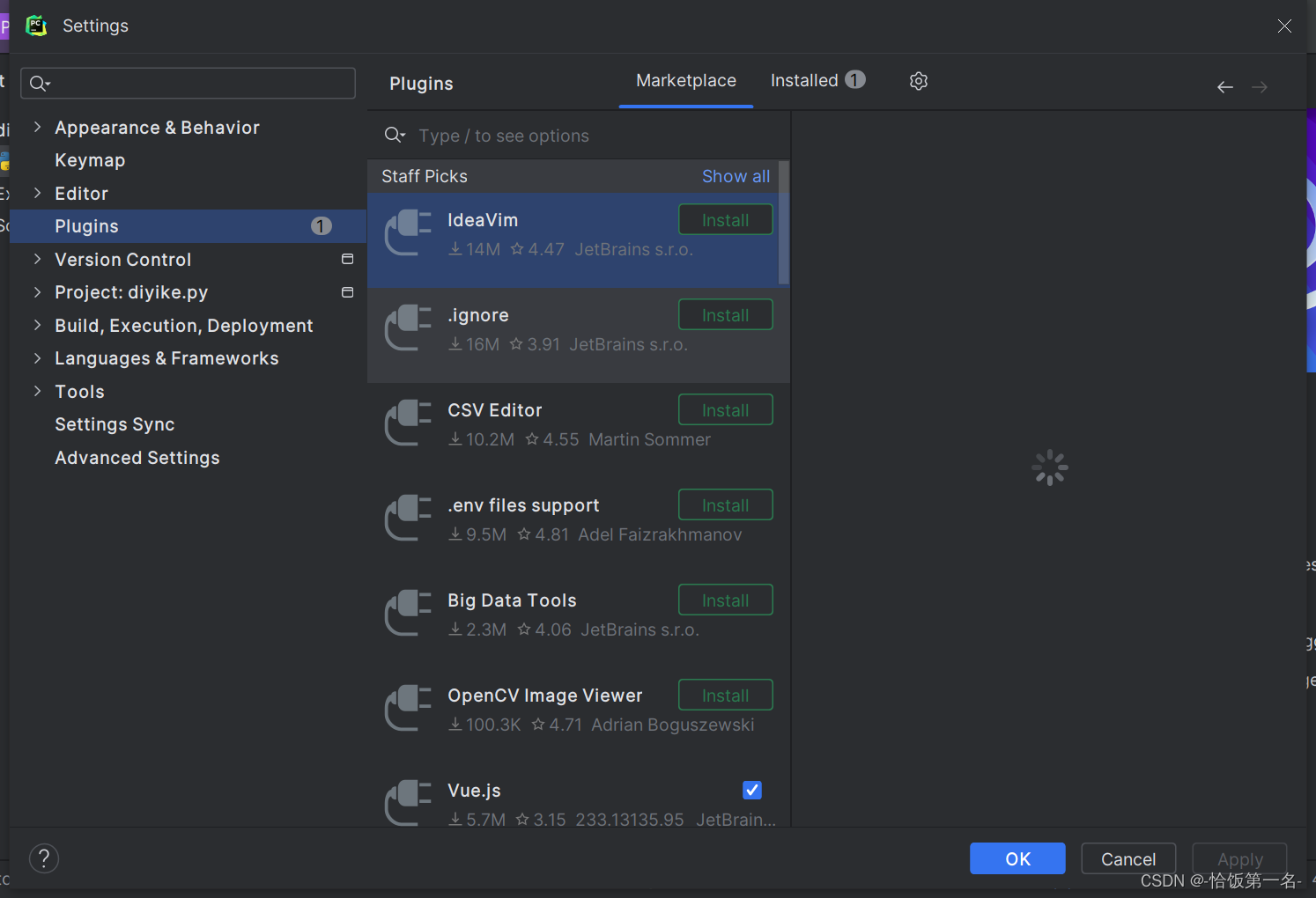The height and width of the screenshot is (898, 1316).
Task: Uncheck the Vue.js plugin checkbox
Action: point(752,790)
